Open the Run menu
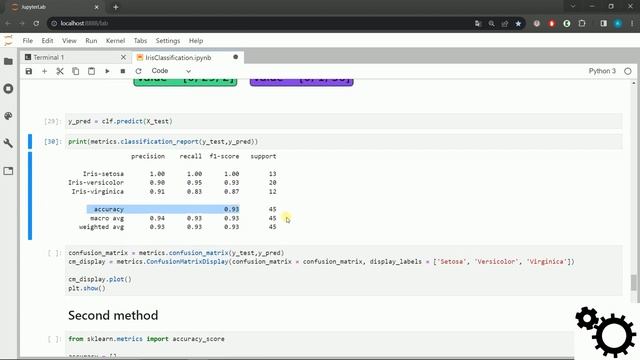Screen dimensions: 640x360 [x=91, y=41]
